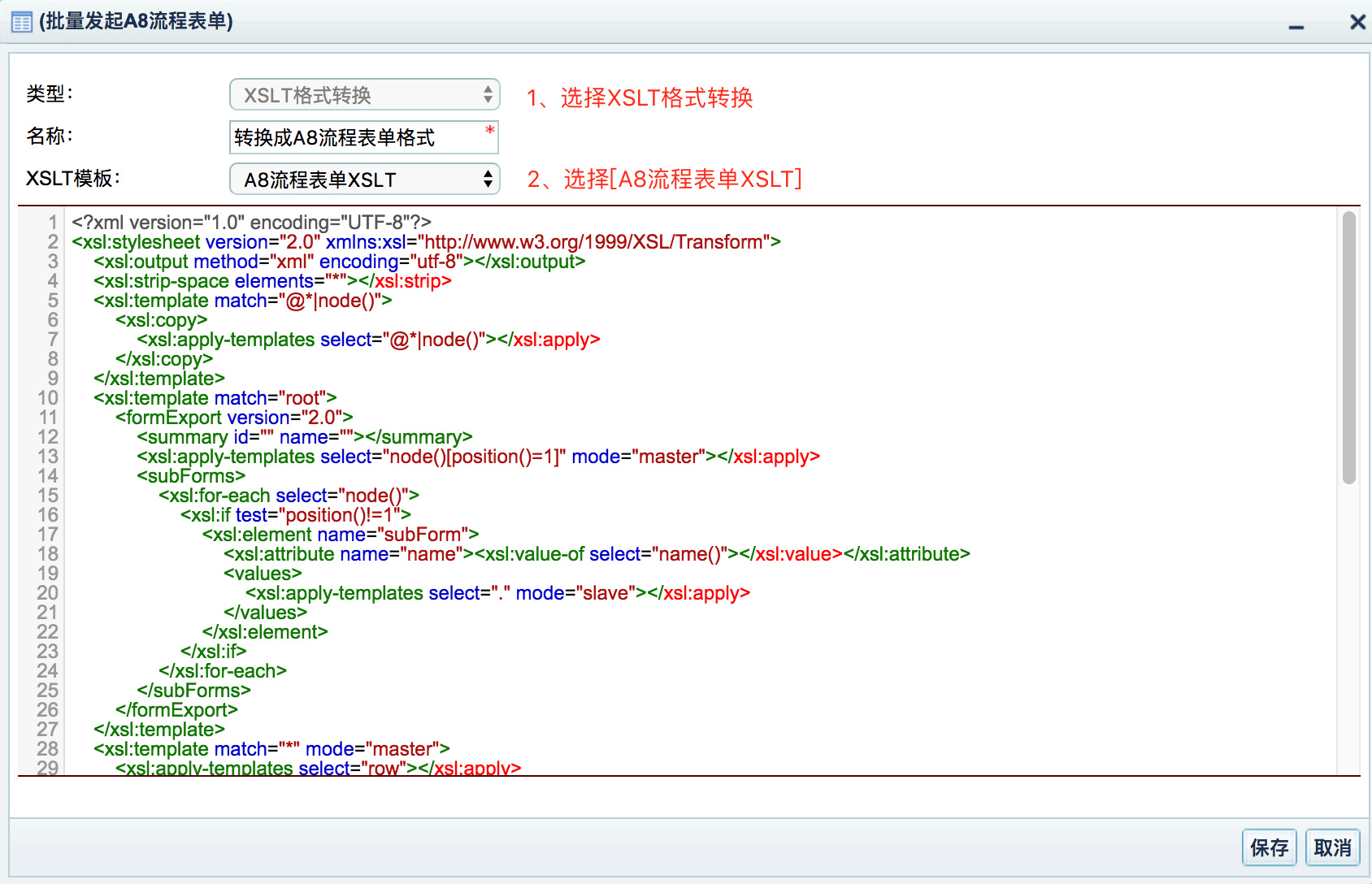Screen dimensions: 1372x884
Task: Click the xml version declaration on line 1
Action: click(251, 223)
